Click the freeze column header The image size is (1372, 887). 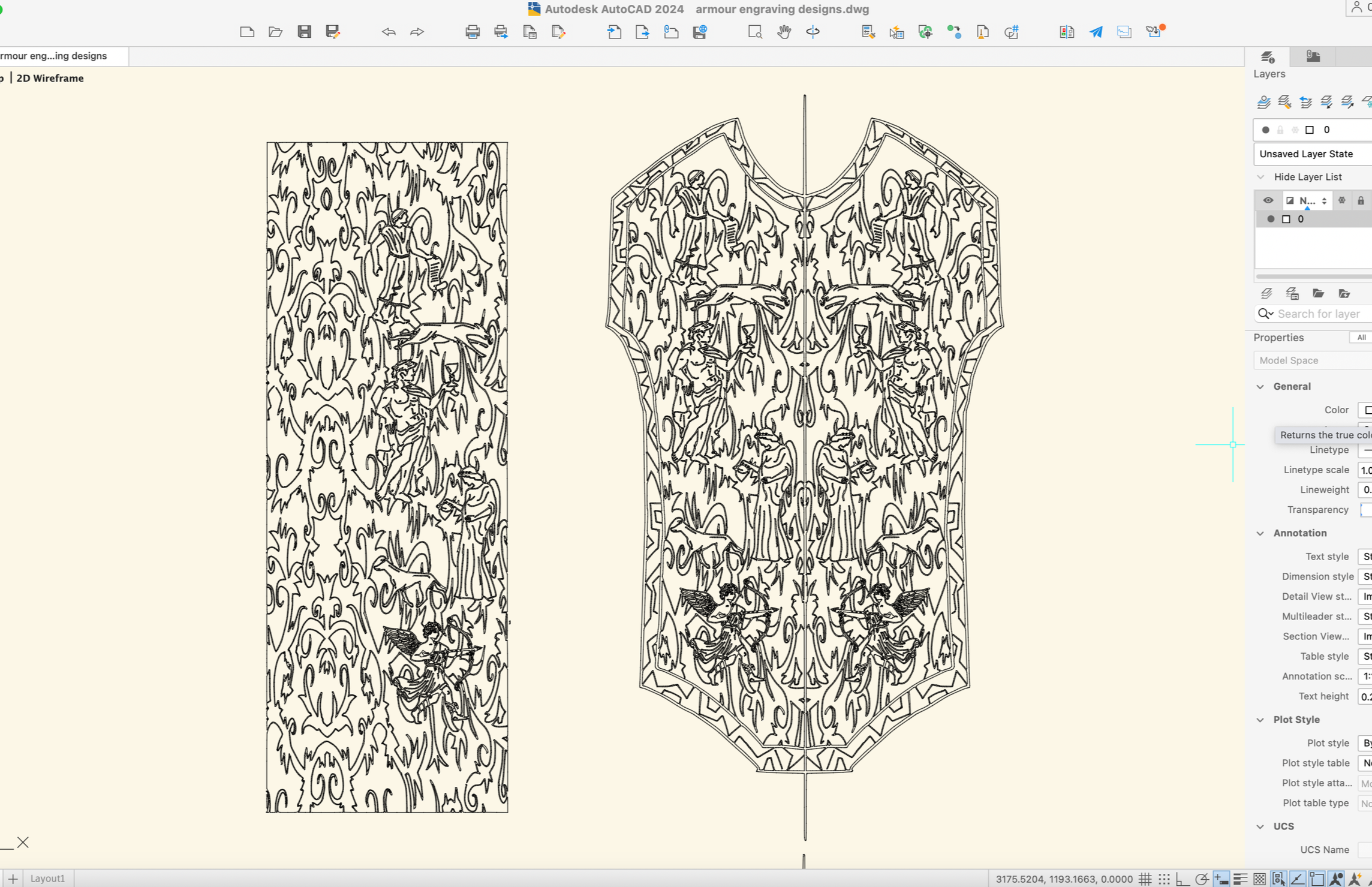coord(1342,200)
